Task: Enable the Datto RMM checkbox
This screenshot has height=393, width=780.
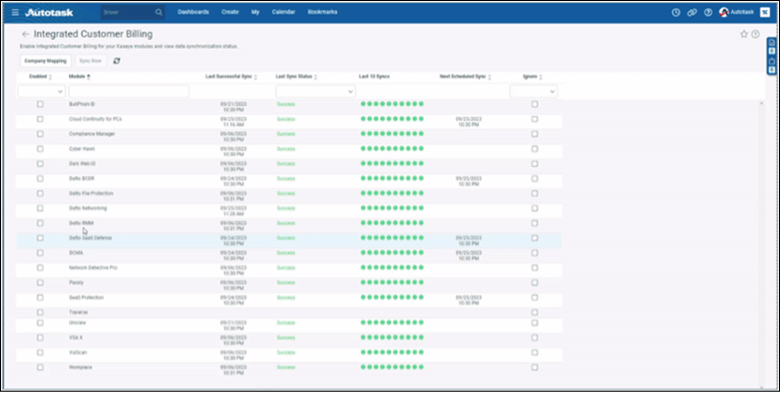Action: click(x=40, y=223)
